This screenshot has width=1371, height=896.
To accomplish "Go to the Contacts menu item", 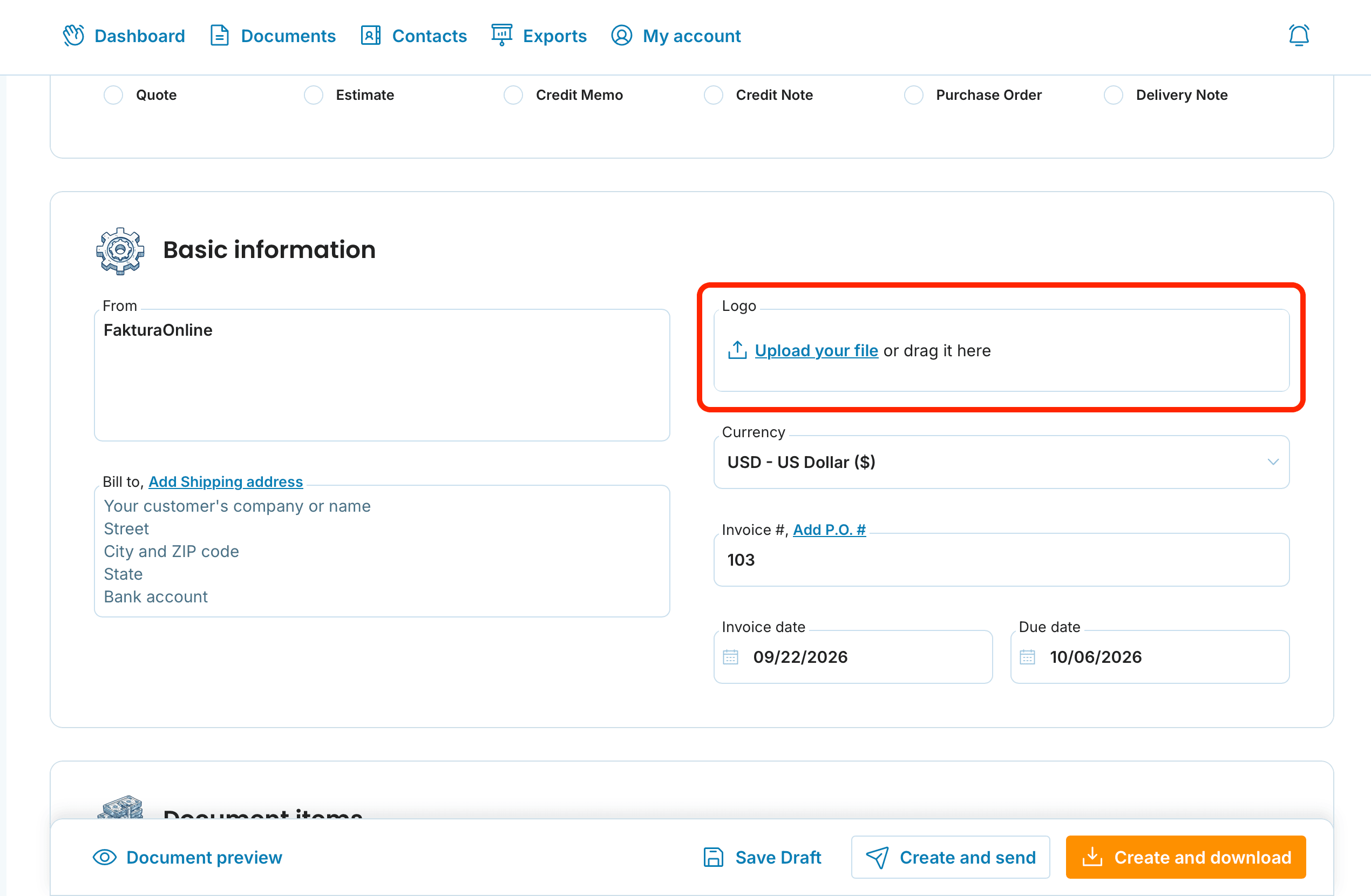I will point(413,36).
